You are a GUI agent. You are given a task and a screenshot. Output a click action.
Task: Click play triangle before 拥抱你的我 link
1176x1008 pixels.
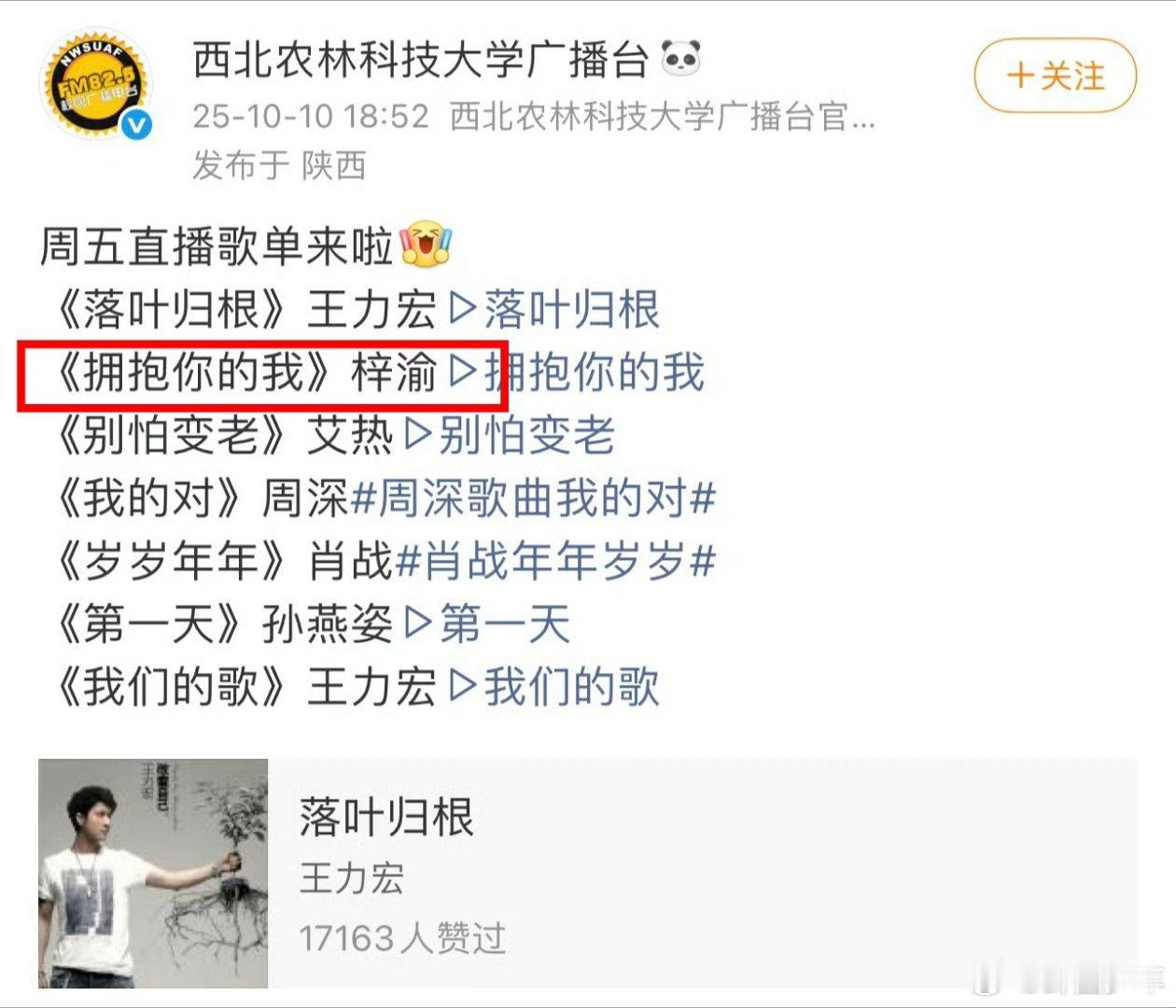pyautogui.click(x=464, y=372)
